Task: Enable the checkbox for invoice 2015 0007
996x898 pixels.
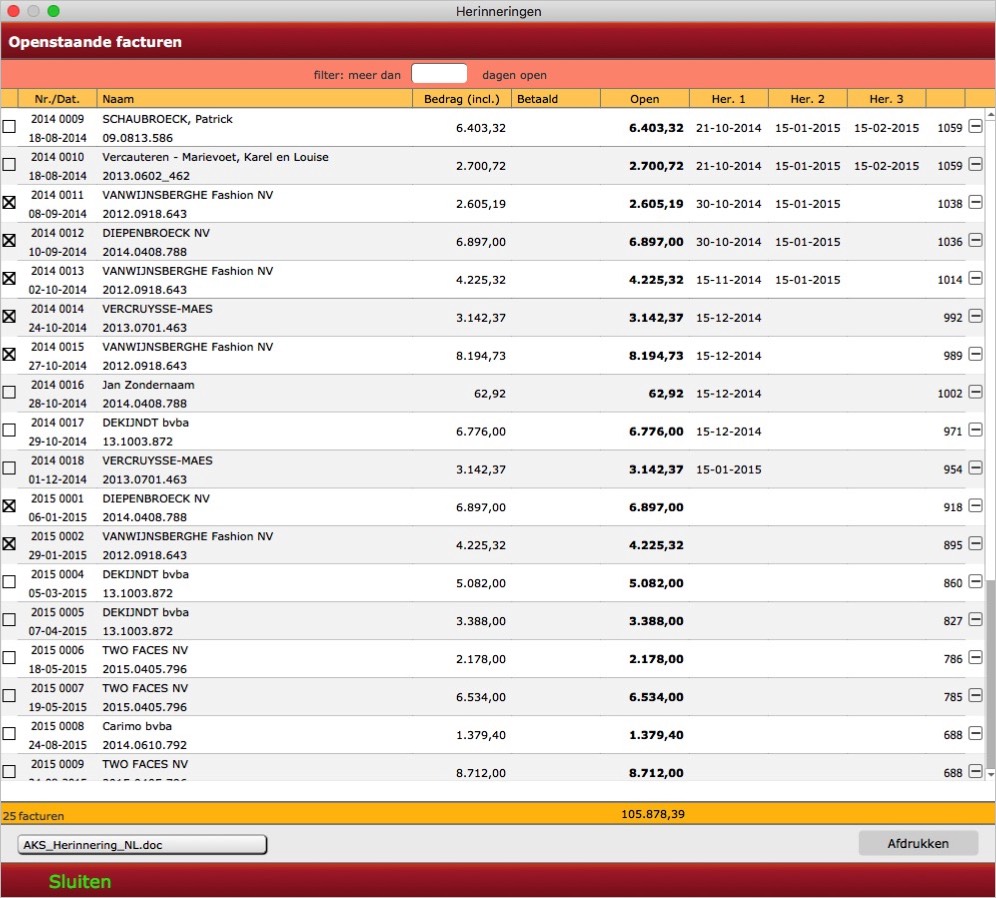Action: tap(9, 695)
